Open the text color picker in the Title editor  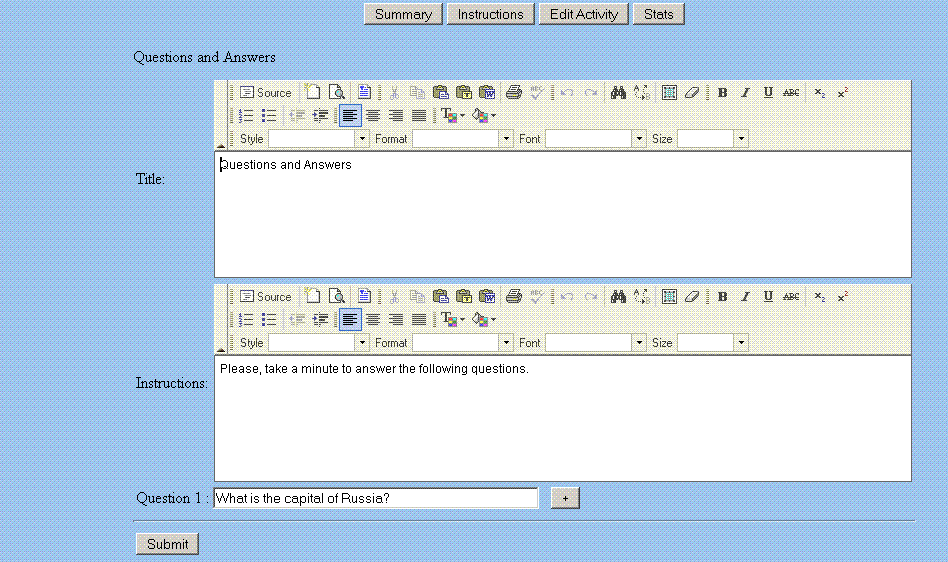pos(452,116)
